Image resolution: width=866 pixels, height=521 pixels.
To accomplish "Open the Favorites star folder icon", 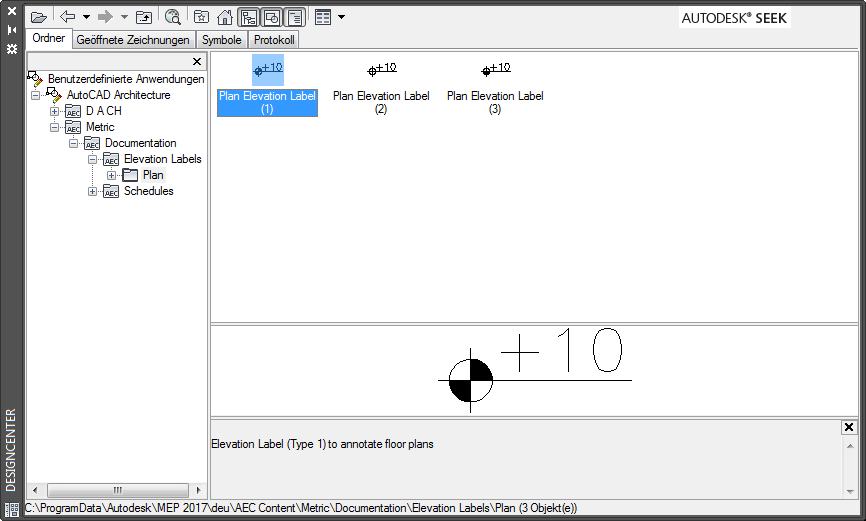I will tap(202, 17).
